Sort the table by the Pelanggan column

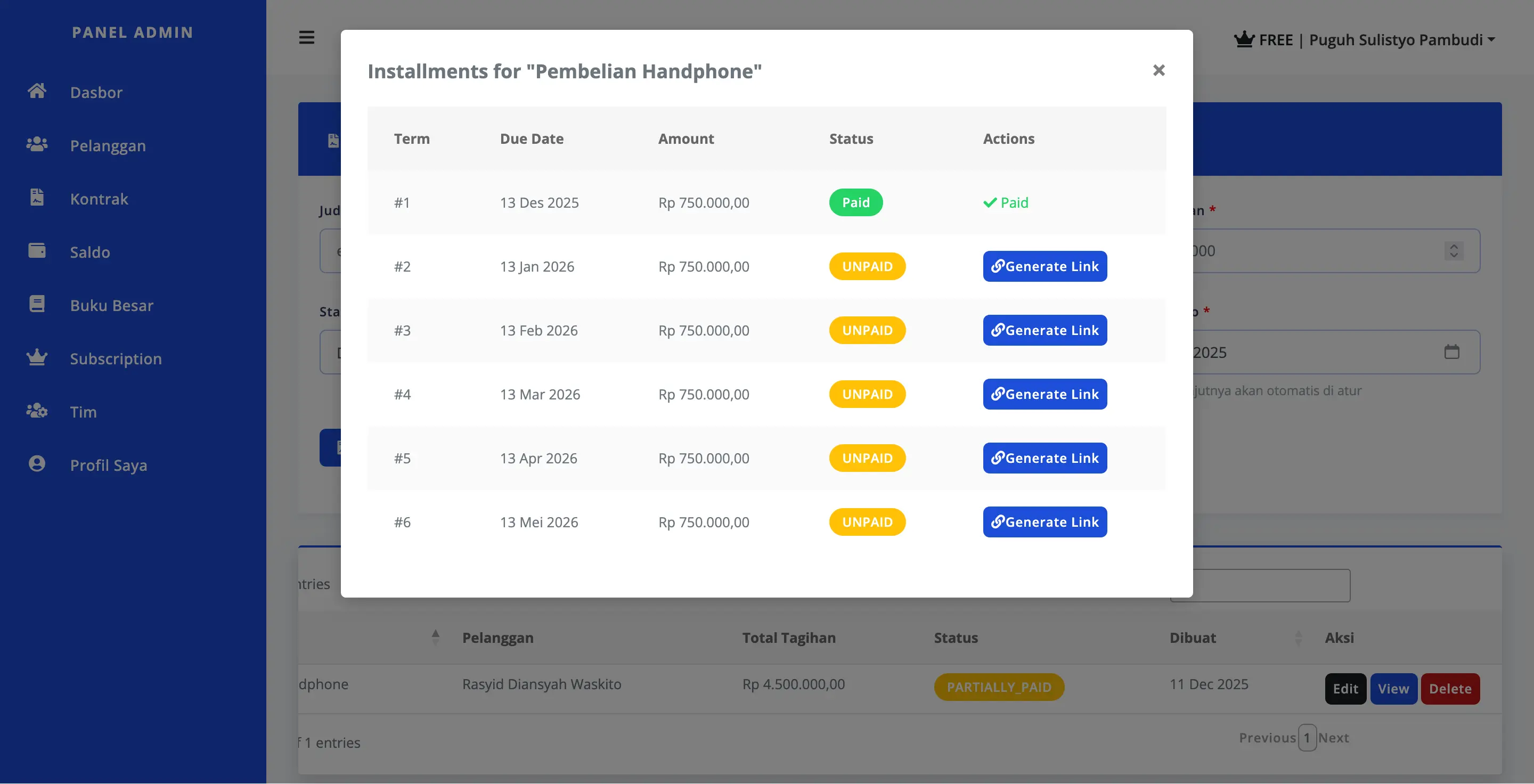click(x=497, y=638)
